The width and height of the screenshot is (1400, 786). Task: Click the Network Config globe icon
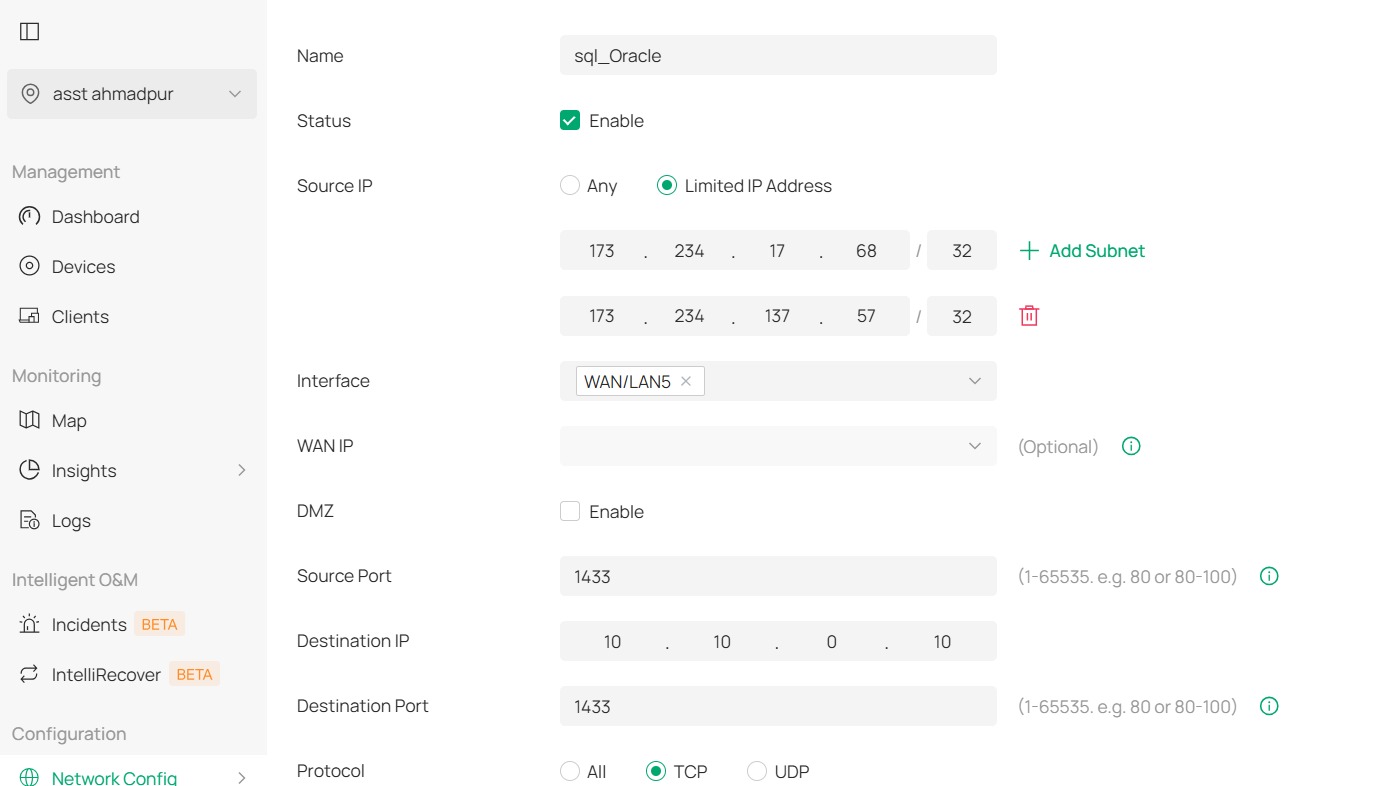point(30,778)
